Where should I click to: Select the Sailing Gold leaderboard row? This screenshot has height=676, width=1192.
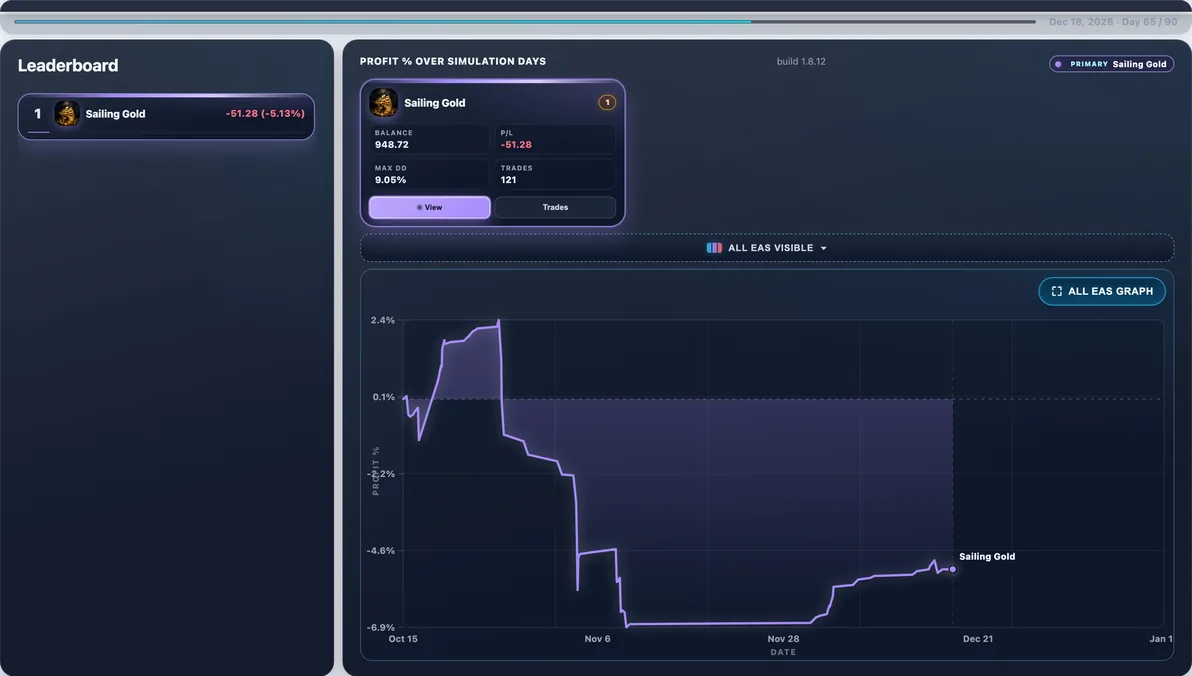point(166,116)
